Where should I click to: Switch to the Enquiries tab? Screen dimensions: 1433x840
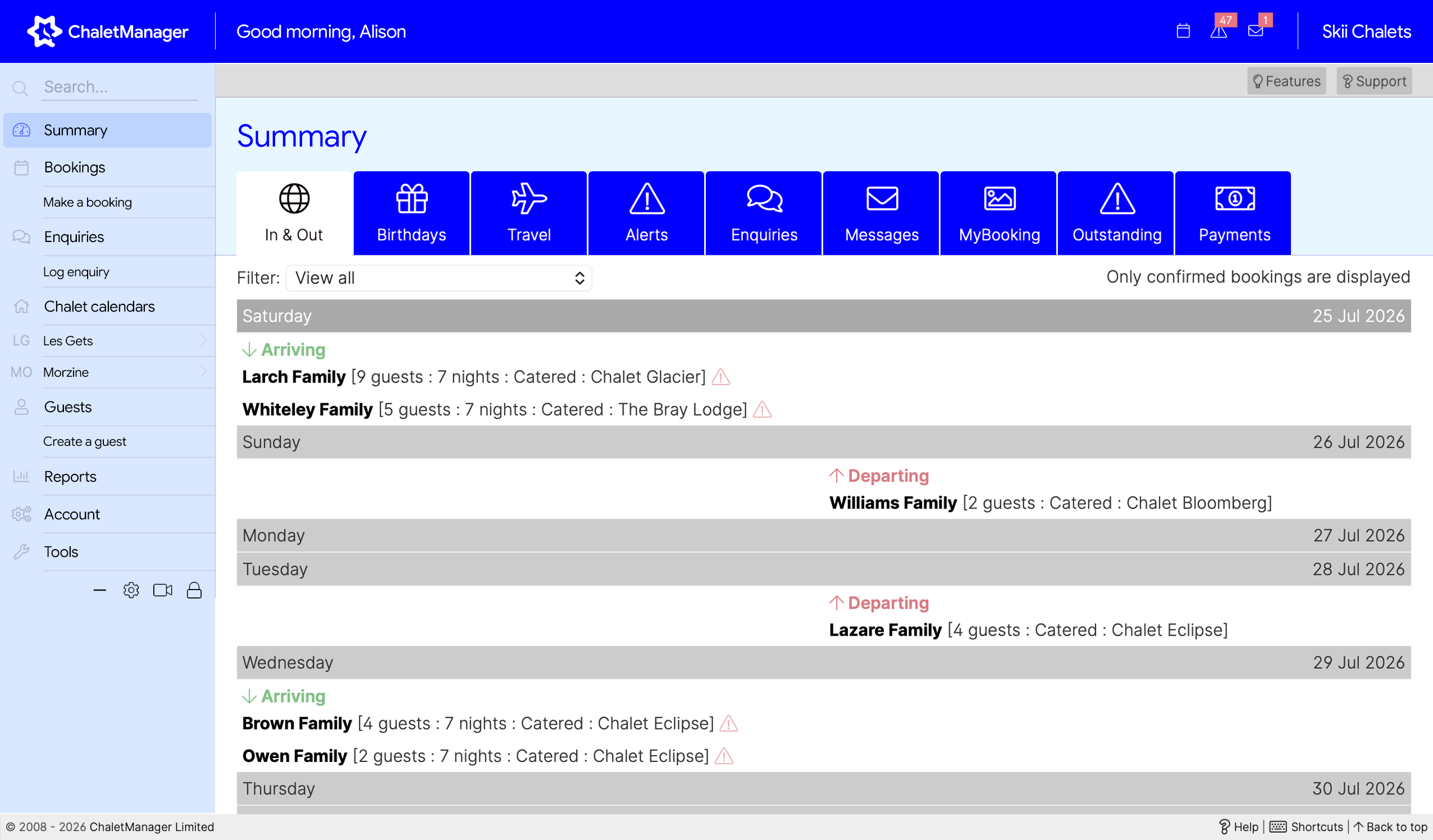tap(764, 213)
